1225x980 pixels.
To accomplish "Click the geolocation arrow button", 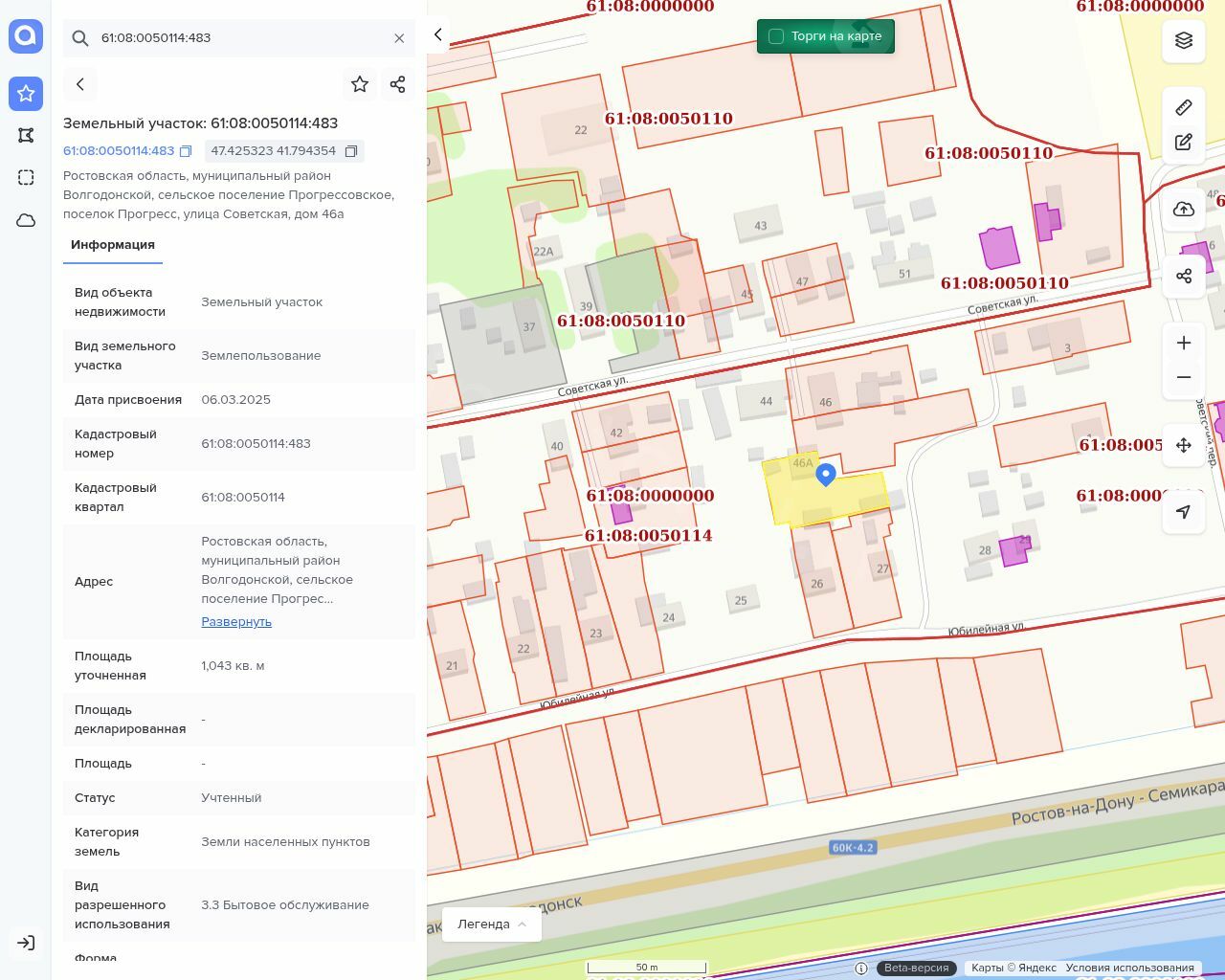I will [x=1184, y=512].
